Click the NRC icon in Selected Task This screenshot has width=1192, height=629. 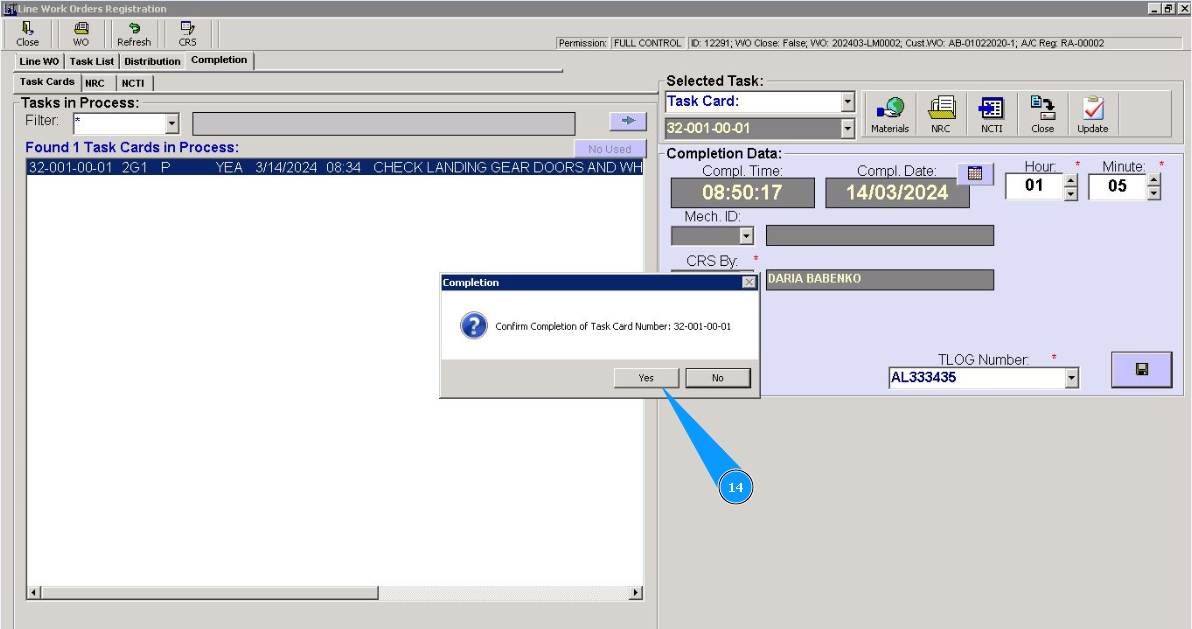pyautogui.click(x=941, y=115)
